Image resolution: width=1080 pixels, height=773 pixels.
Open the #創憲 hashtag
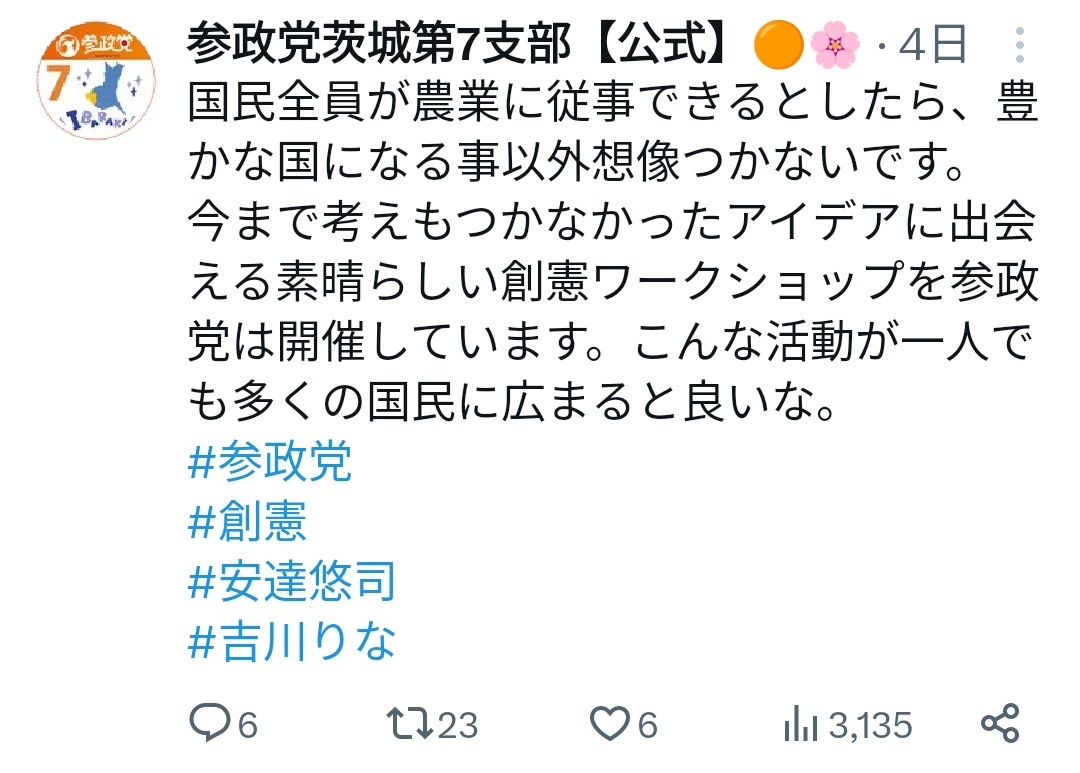(247, 521)
